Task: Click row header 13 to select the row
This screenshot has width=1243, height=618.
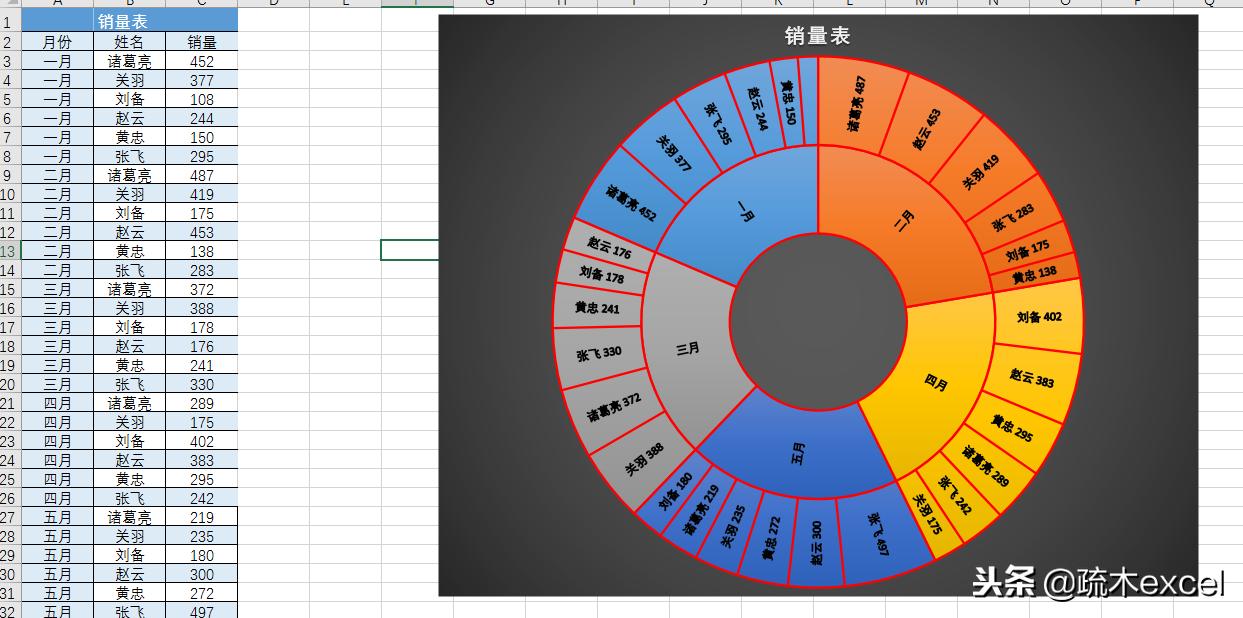Action: [x=11, y=251]
